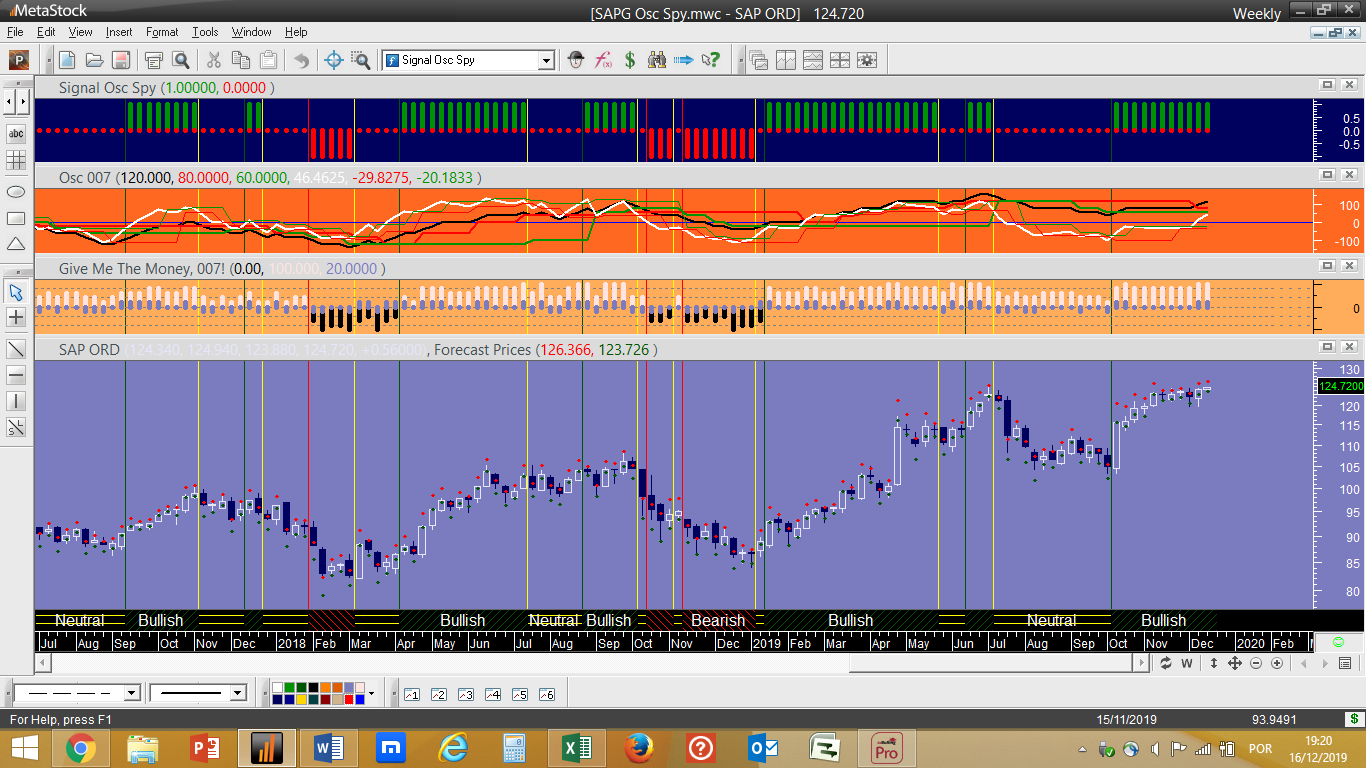
Task: Launch The Explorer binoculars tool
Action: (x=657, y=60)
